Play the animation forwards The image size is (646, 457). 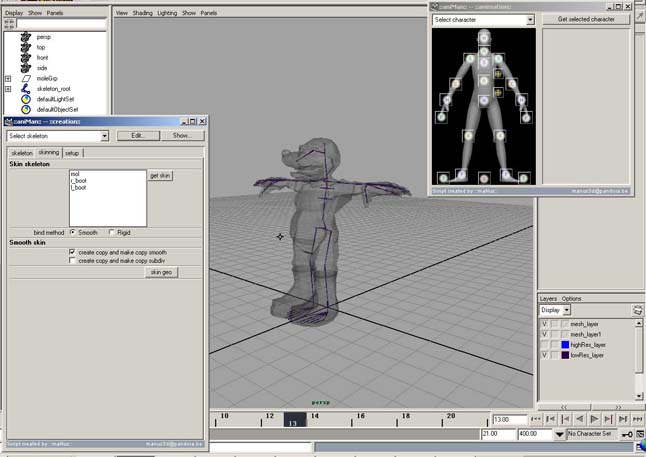[594, 419]
